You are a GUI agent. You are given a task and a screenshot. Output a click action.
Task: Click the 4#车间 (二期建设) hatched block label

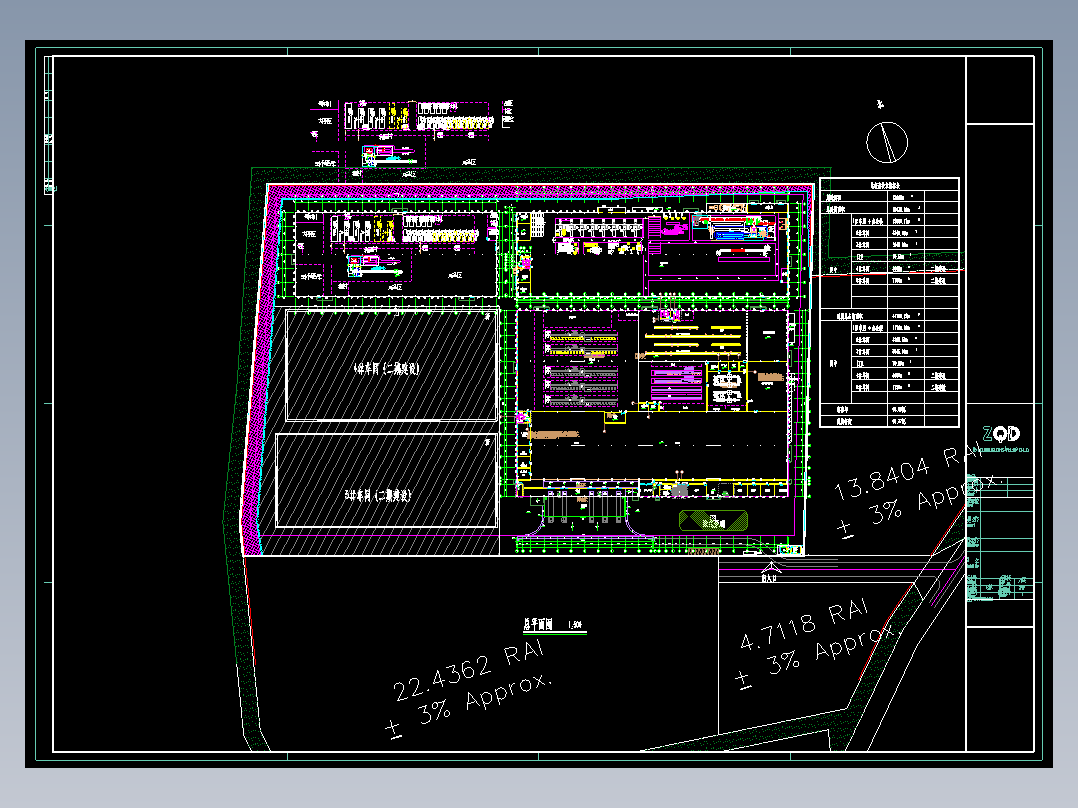click(386, 369)
